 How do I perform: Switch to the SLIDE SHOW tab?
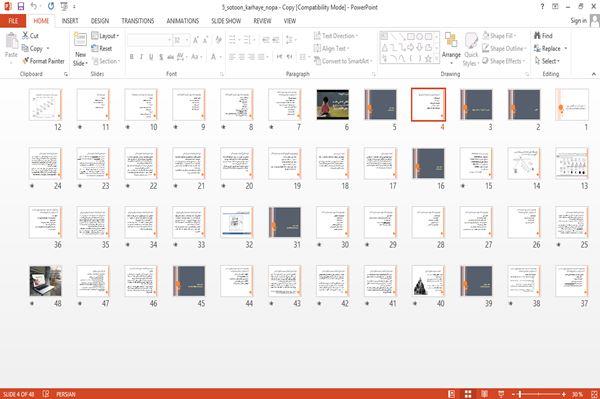[226, 21]
